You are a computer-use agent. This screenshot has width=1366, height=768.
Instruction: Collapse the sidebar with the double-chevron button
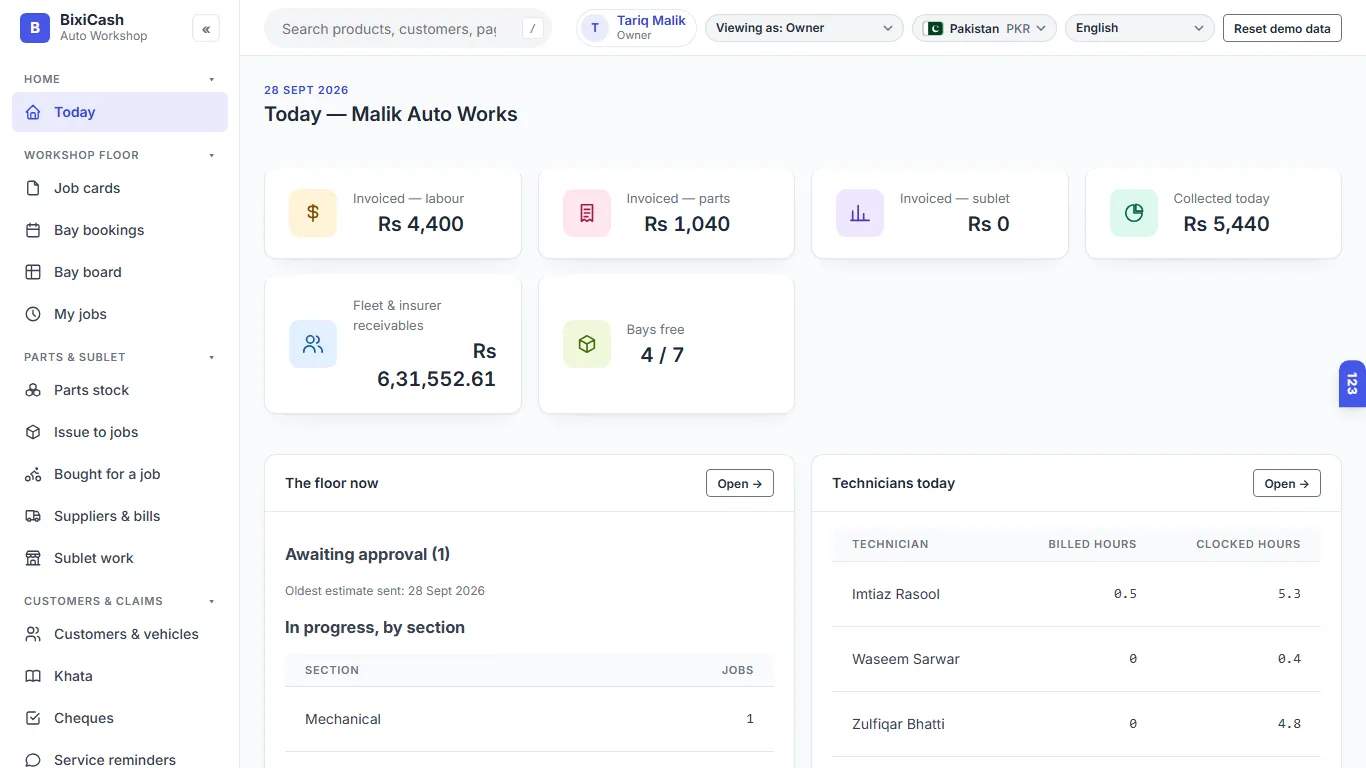tap(206, 29)
